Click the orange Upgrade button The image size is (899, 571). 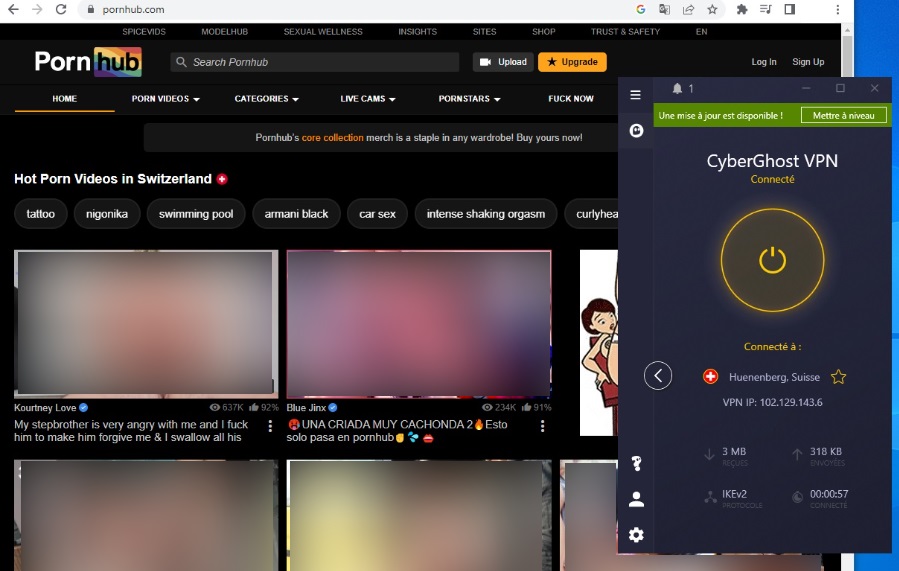(x=572, y=62)
